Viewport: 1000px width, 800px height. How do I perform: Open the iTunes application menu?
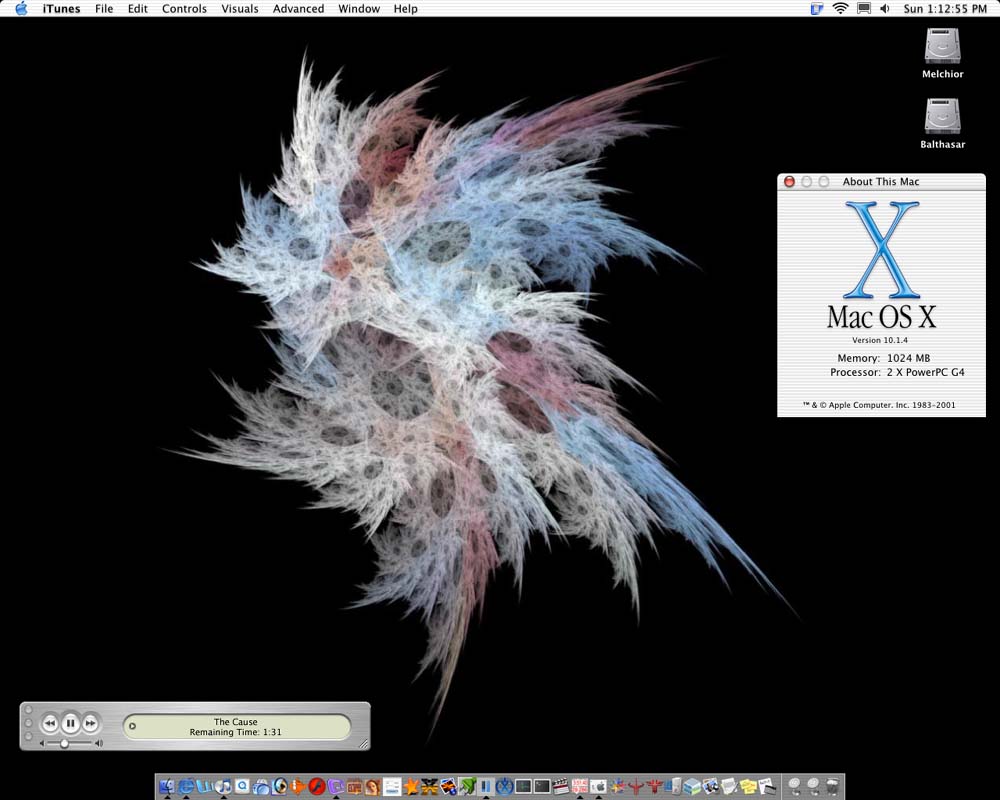tap(61, 8)
